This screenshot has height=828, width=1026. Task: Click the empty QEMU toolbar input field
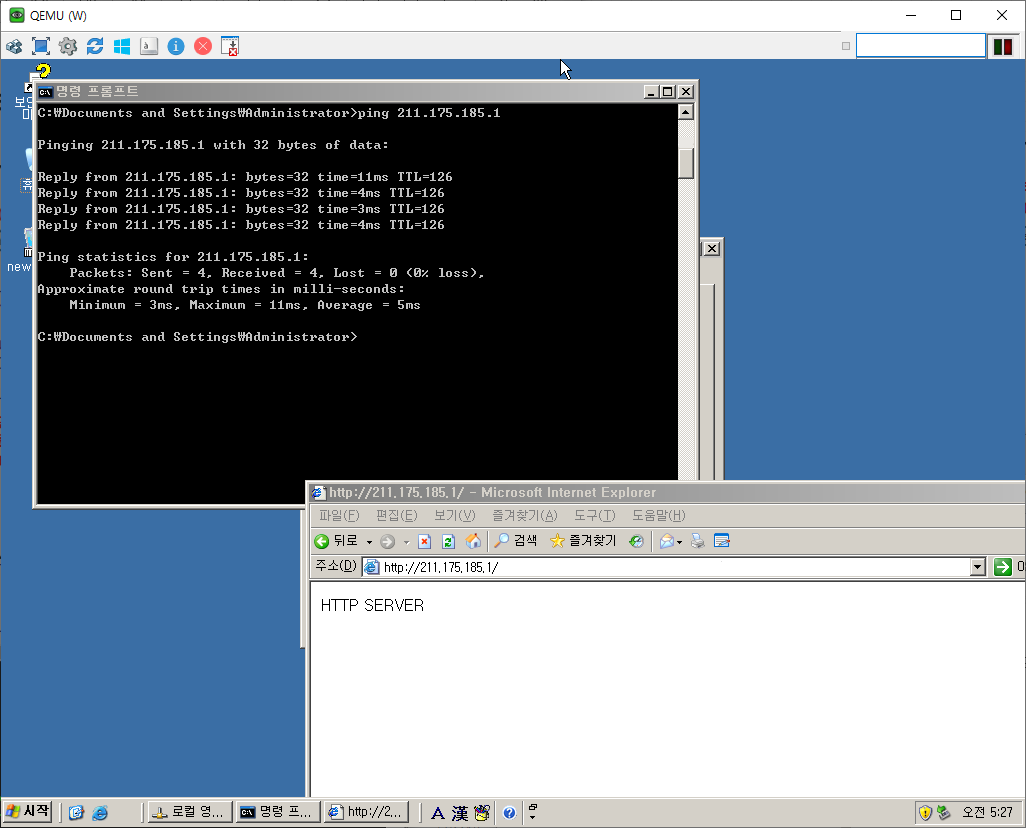(x=921, y=46)
